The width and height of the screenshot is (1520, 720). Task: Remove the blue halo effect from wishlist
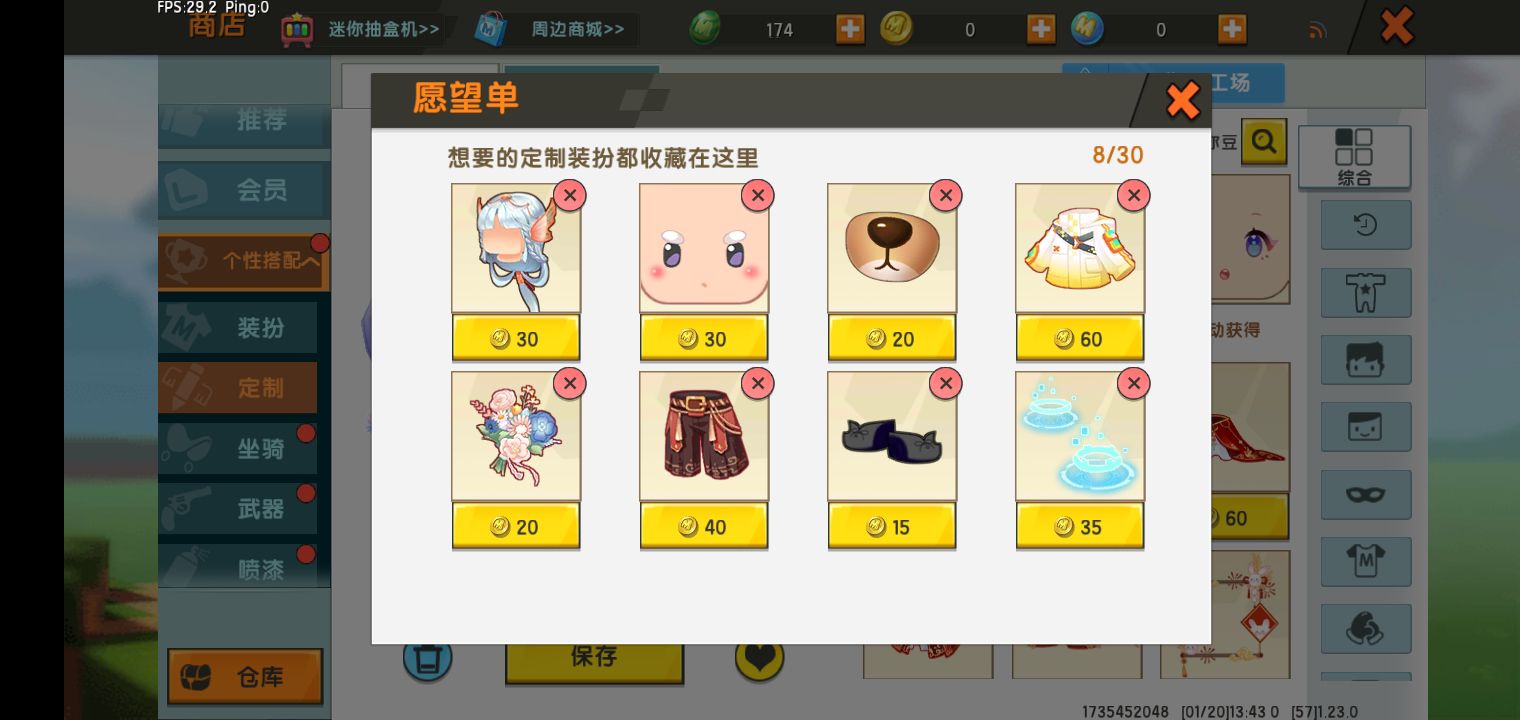click(x=1134, y=383)
